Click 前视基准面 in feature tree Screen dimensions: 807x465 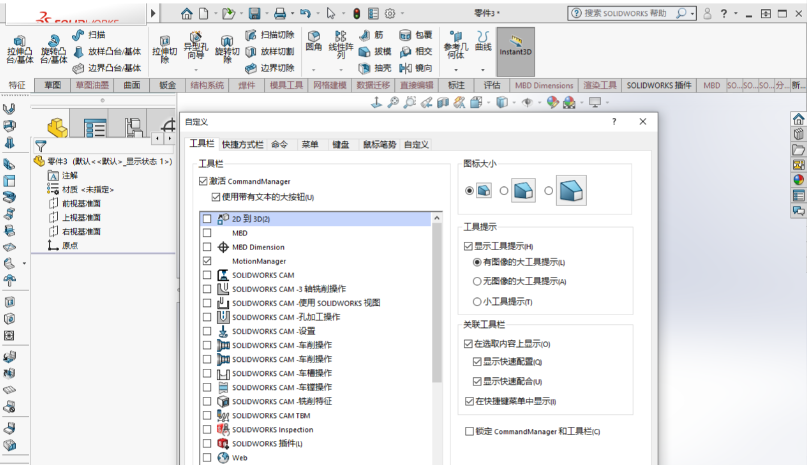pos(75,203)
